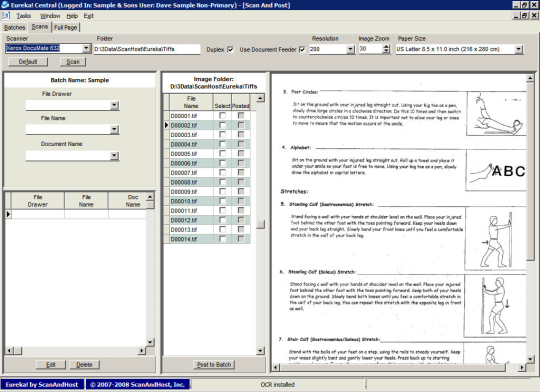Click preview vertical scrollbar thumb
This screenshot has height=392, width=540.
[x=530, y=172]
